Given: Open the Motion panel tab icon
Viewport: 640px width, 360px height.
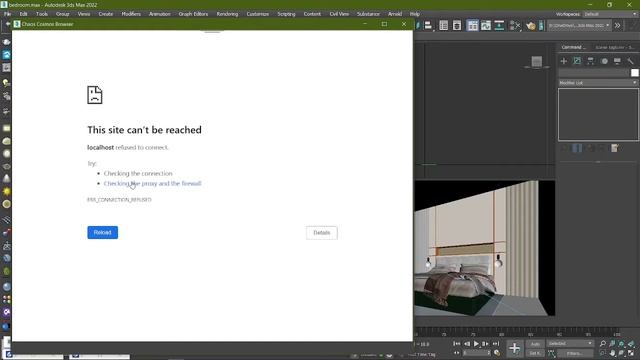Looking at the screenshot, I should 604,61.
